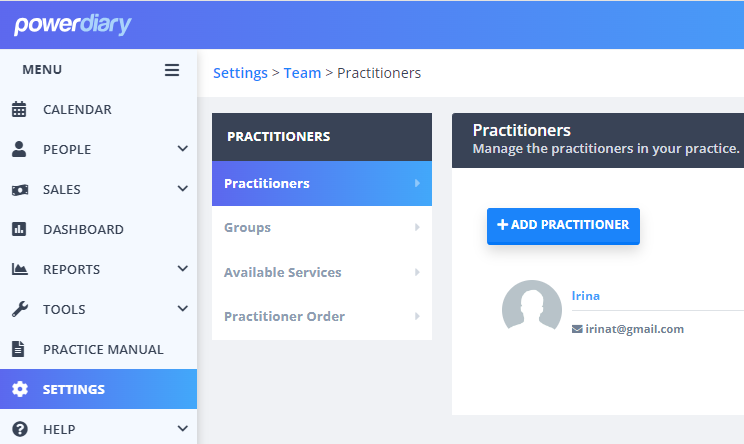Open Practitioner Order menu item

pyautogui.click(x=322, y=316)
